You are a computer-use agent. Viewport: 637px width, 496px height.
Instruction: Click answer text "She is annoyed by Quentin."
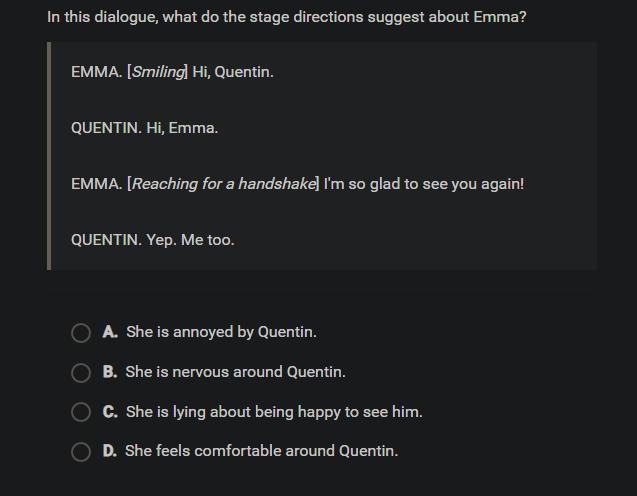click(221, 332)
